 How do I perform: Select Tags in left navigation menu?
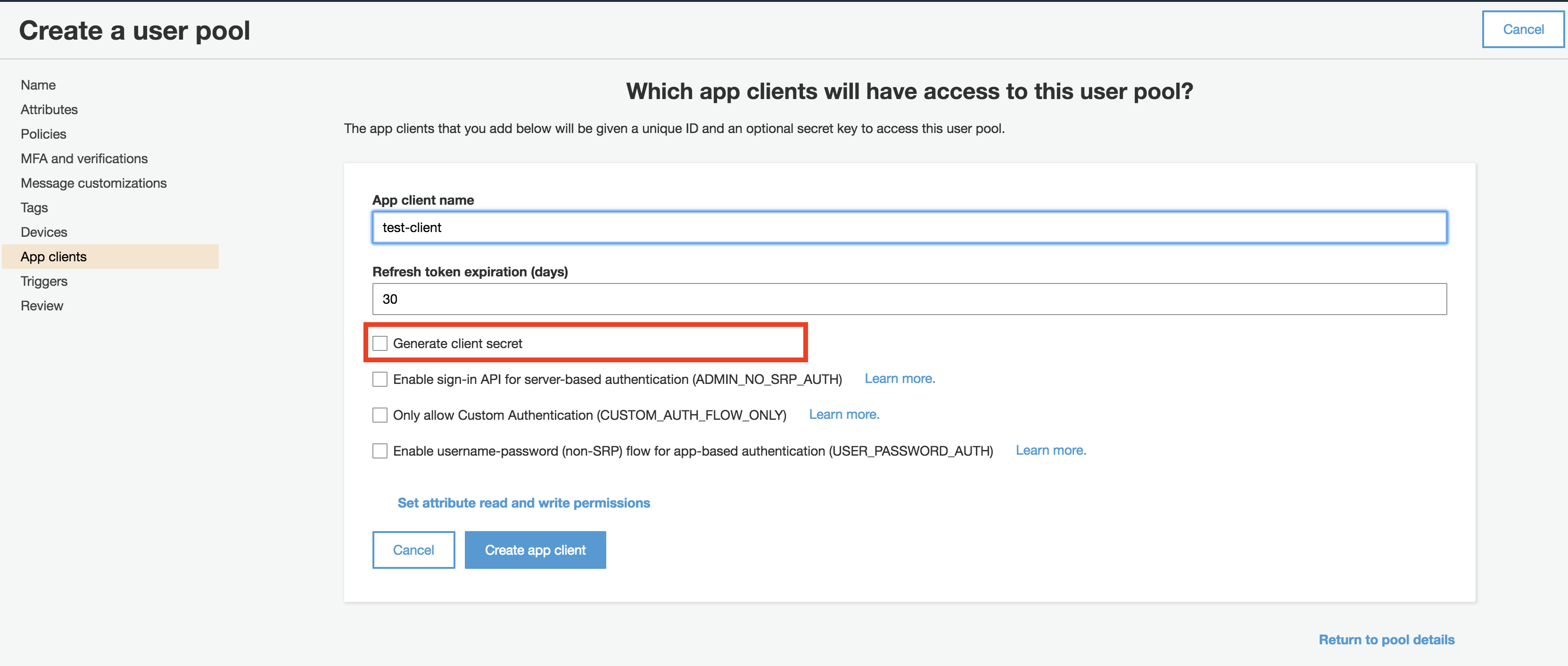34,207
